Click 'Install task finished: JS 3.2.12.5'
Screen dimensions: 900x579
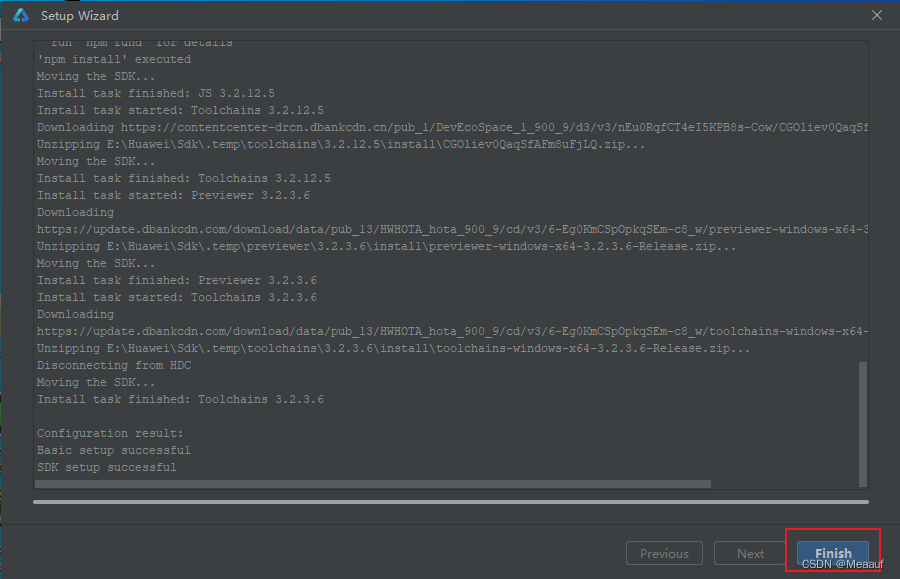pos(156,93)
